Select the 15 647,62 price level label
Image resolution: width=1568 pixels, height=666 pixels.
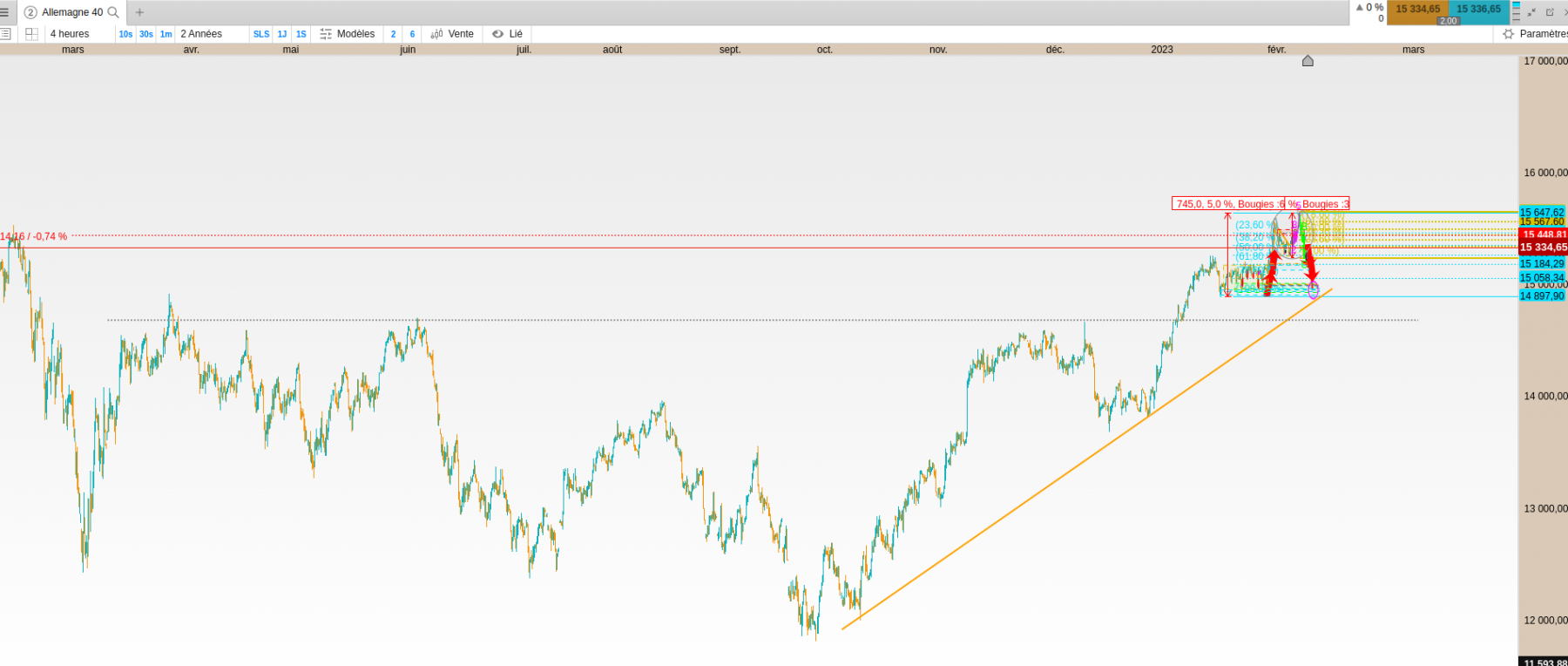(x=1542, y=212)
